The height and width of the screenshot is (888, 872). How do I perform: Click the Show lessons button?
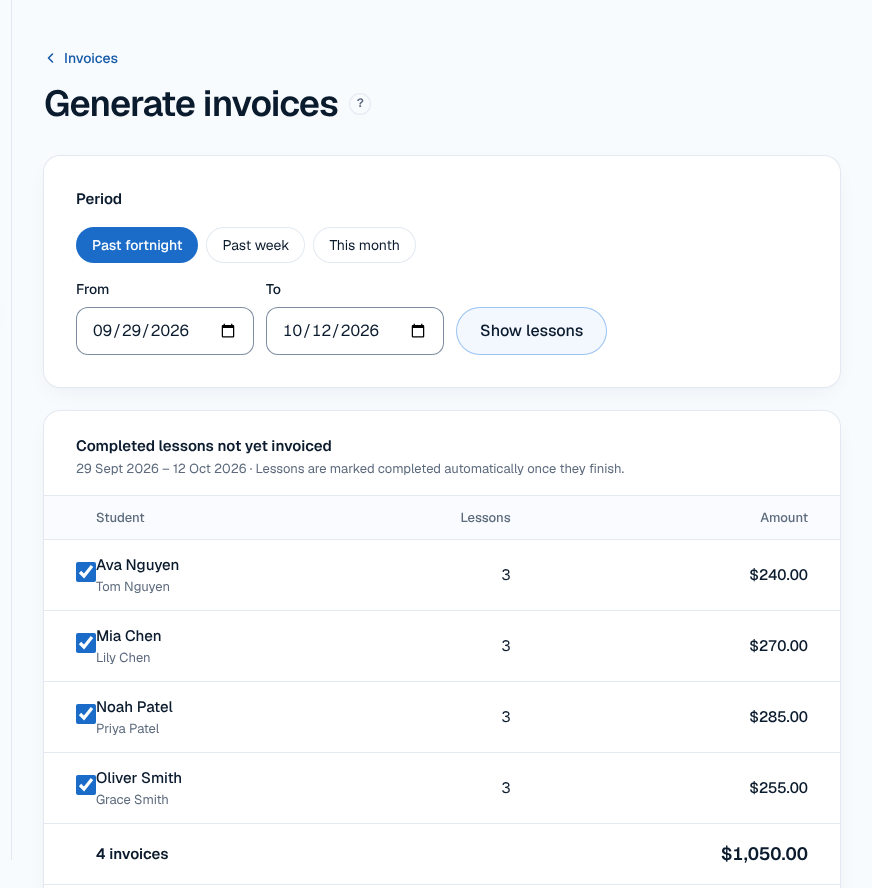(x=531, y=331)
